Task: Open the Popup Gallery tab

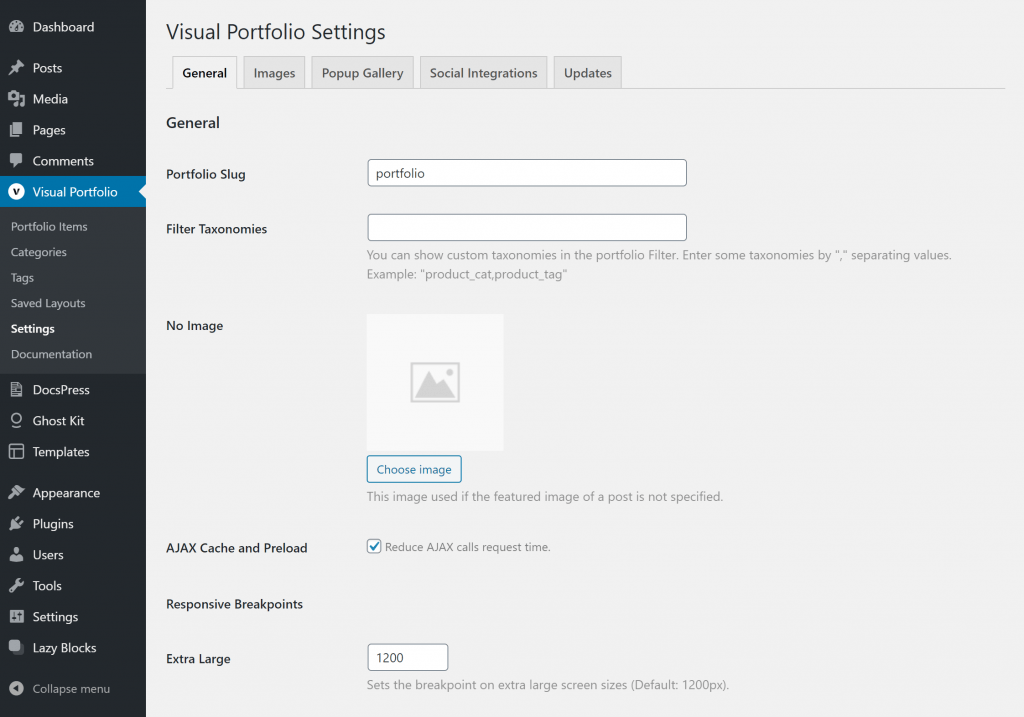Action: point(362,73)
